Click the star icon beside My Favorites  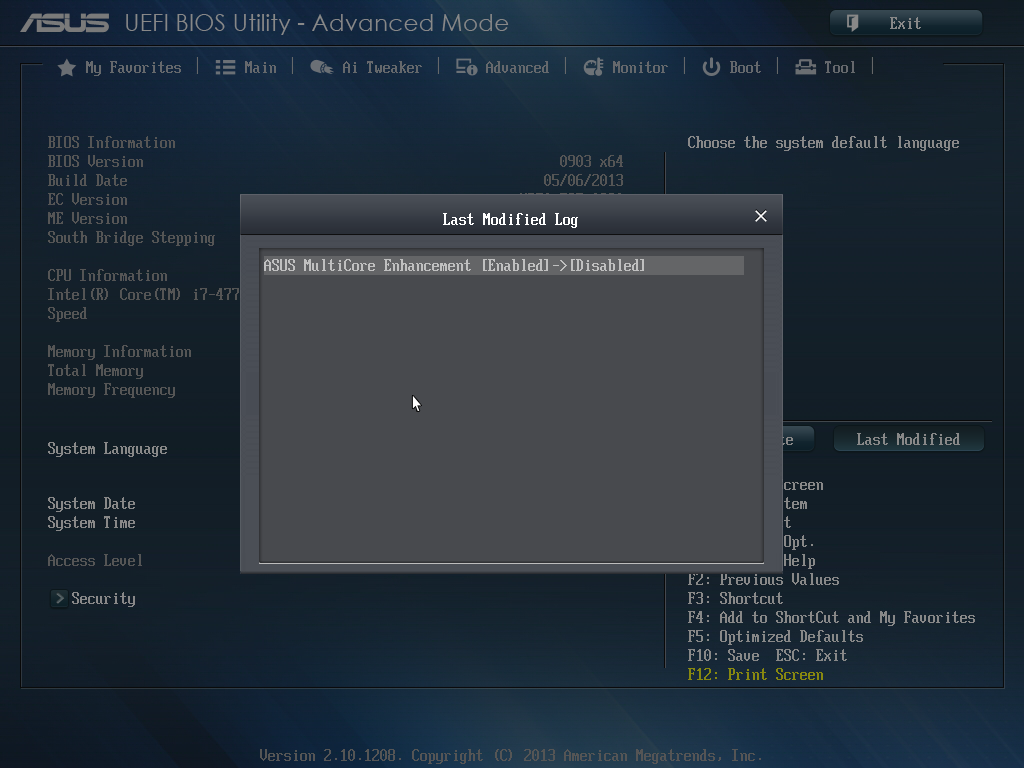pos(67,68)
